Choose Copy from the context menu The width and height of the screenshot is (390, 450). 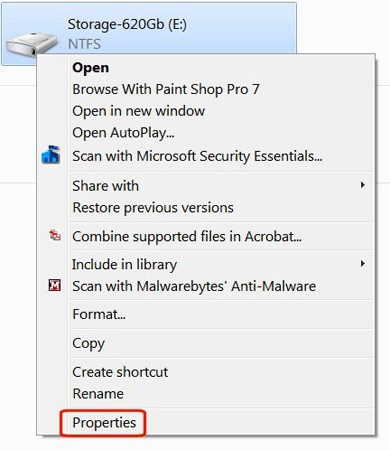[88, 344]
